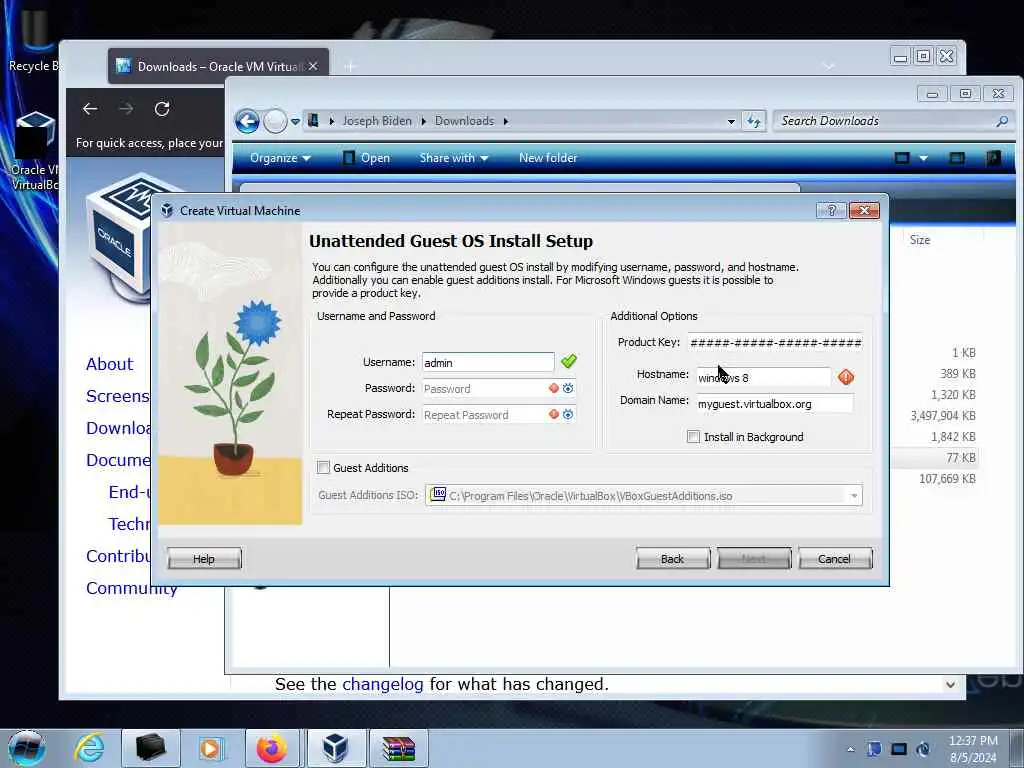The height and width of the screenshot is (768, 1024).
Task: Open Organize menu in Explorer
Action: pos(280,158)
